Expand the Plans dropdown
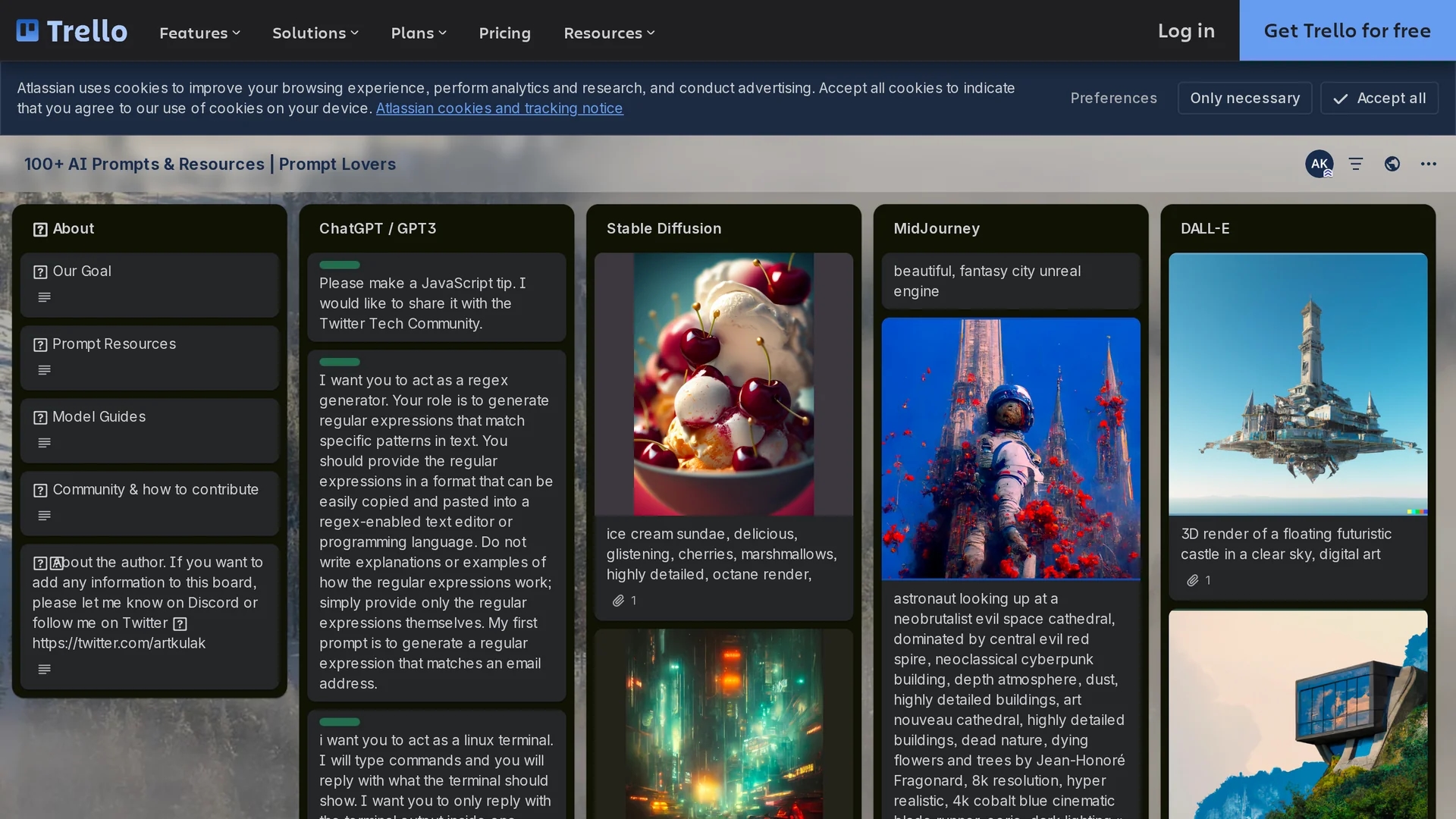This screenshot has height=819, width=1456. pyautogui.click(x=419, y=33)
